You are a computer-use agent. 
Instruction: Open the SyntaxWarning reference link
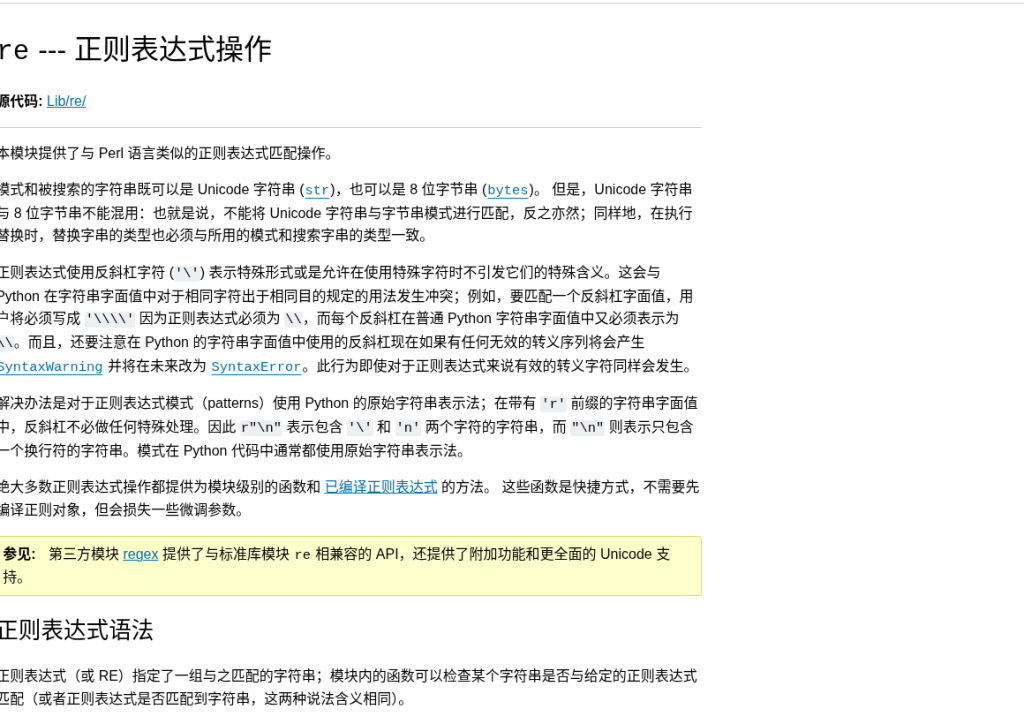(x=51, y=367)
